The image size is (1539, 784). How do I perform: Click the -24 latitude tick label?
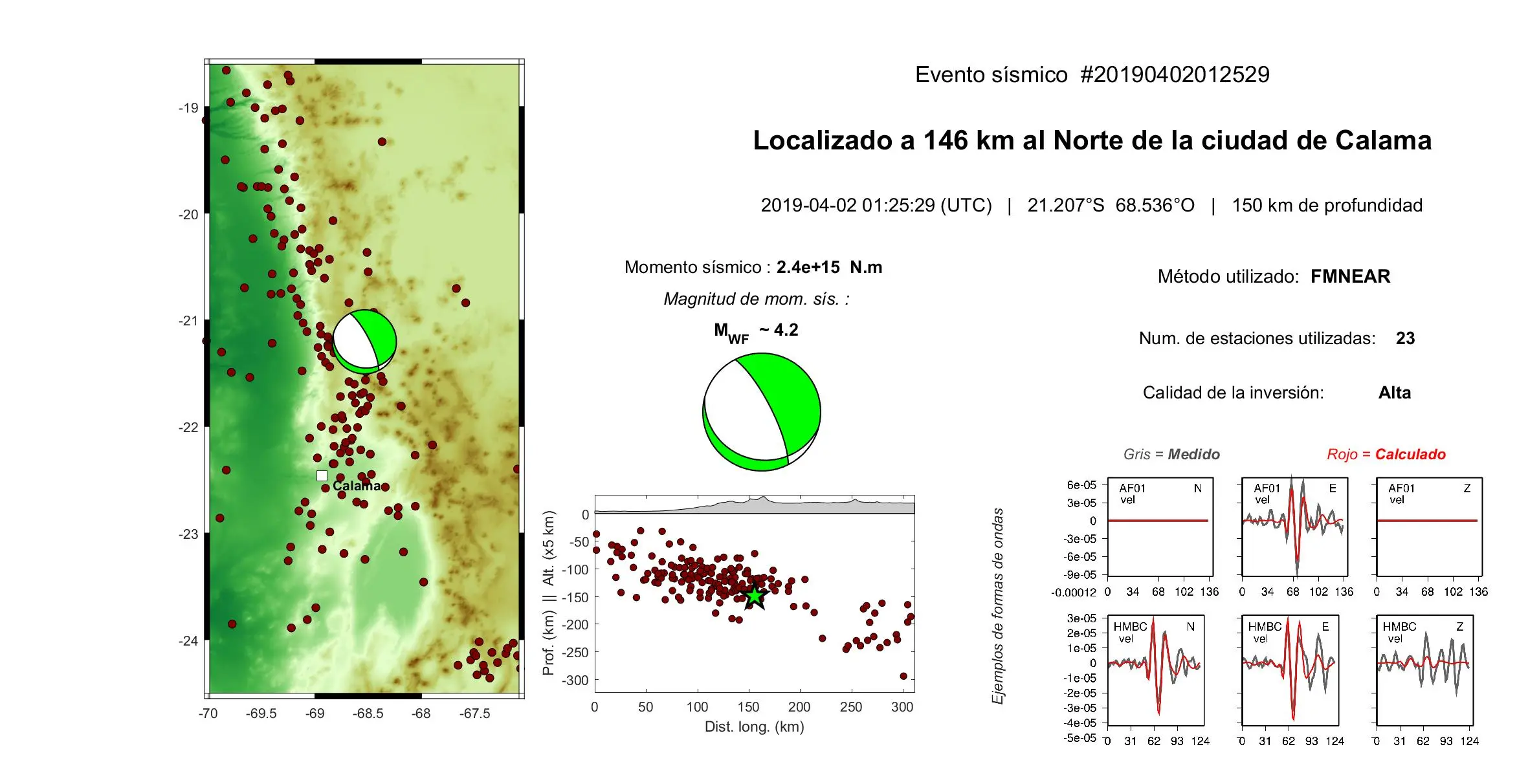[x=188, y=641]
